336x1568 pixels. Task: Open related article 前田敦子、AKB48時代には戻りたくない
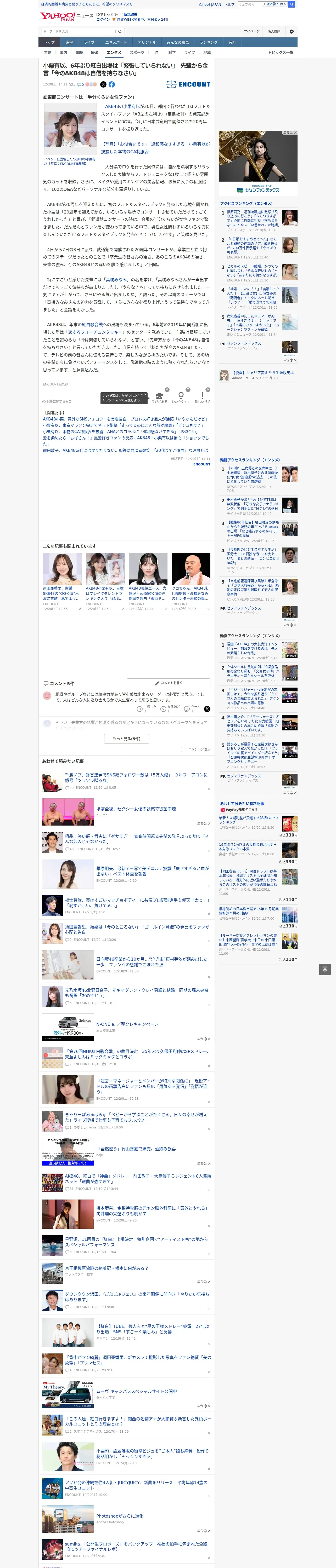click(126, 451)
